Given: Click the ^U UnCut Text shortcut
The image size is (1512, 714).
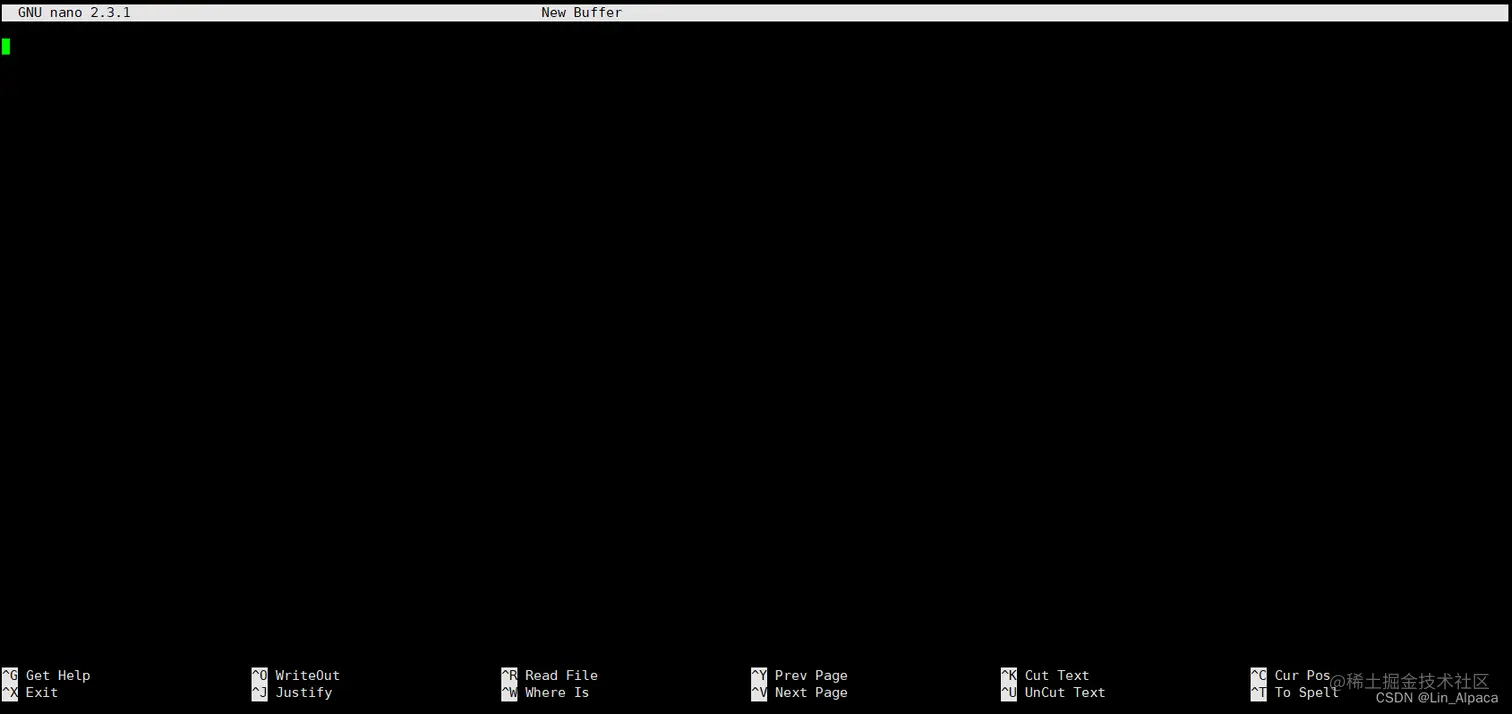Looking at the screenshot, I should tap(1053, 692).
